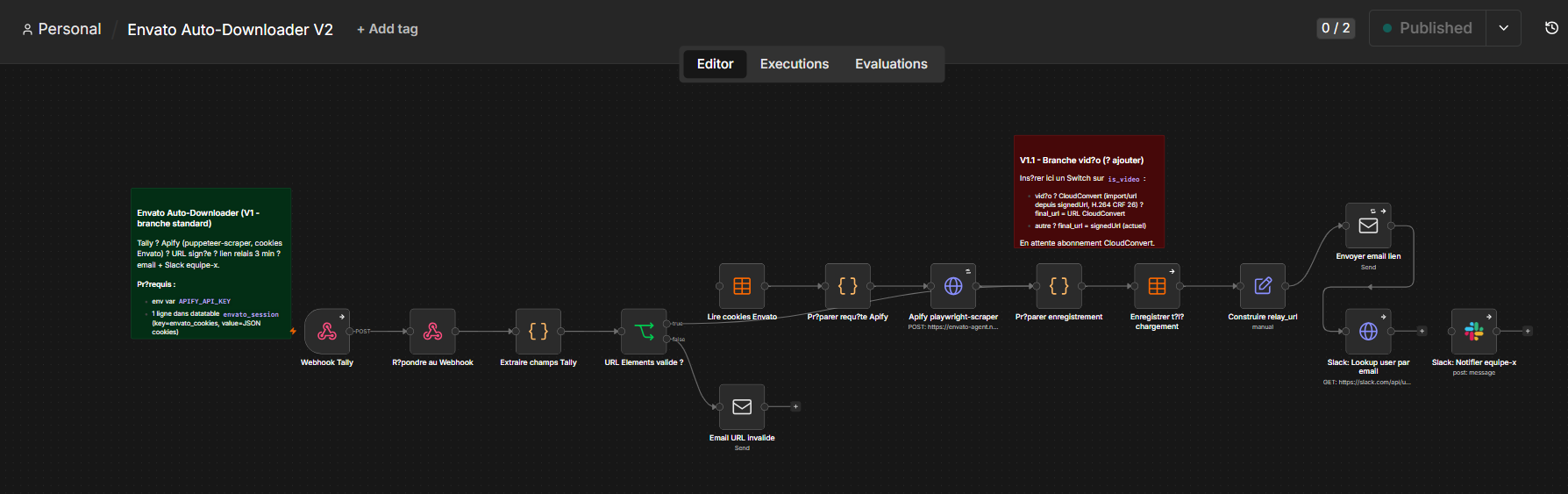1568x494 pixels.
Task: Open the Extraire champs Tally code node
Action: [538, 332]
